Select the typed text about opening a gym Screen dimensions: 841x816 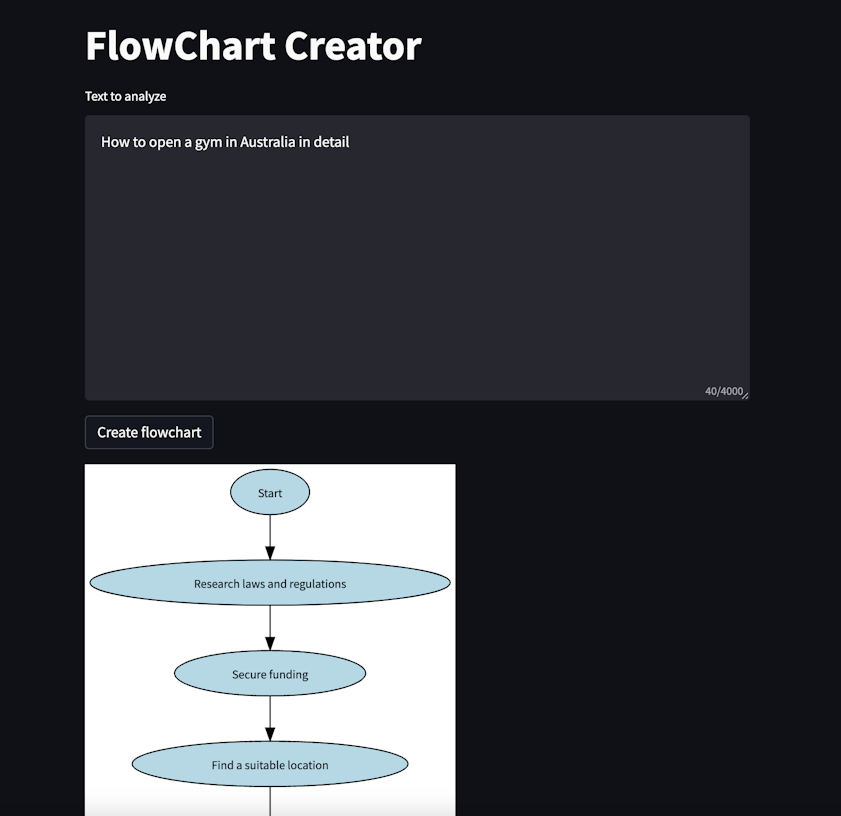pyautogui.click(x=225, y=142)
